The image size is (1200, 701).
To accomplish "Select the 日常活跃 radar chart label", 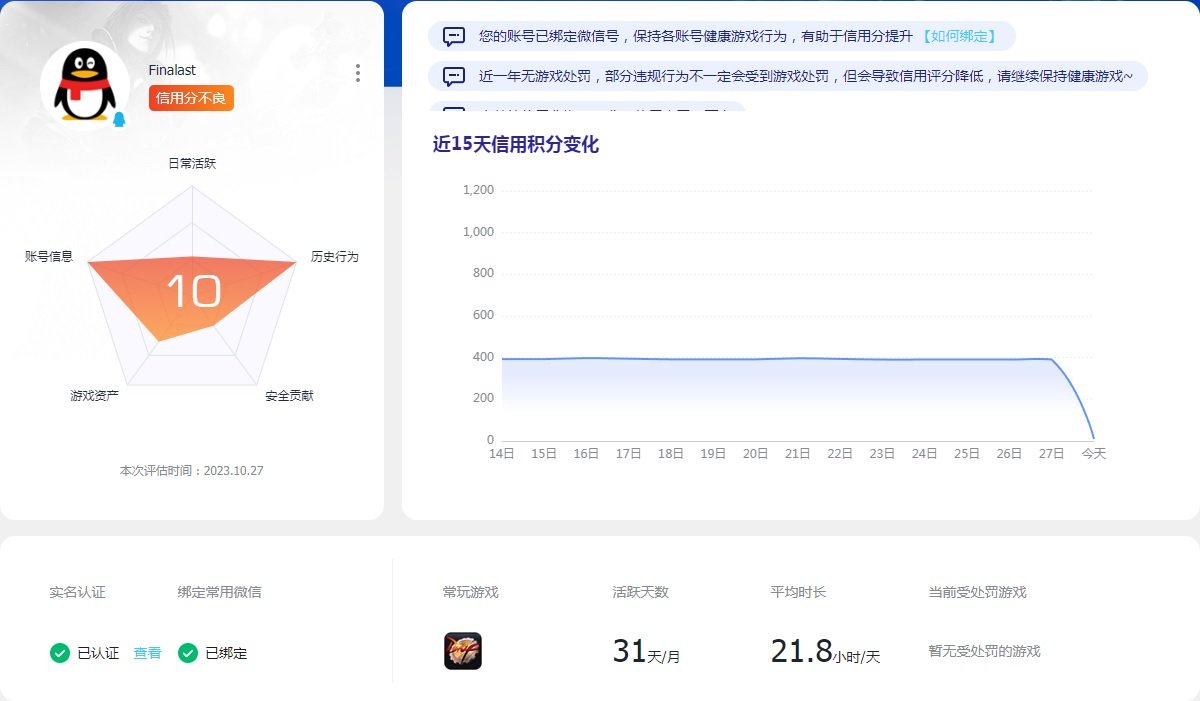I will pos(190,162).
